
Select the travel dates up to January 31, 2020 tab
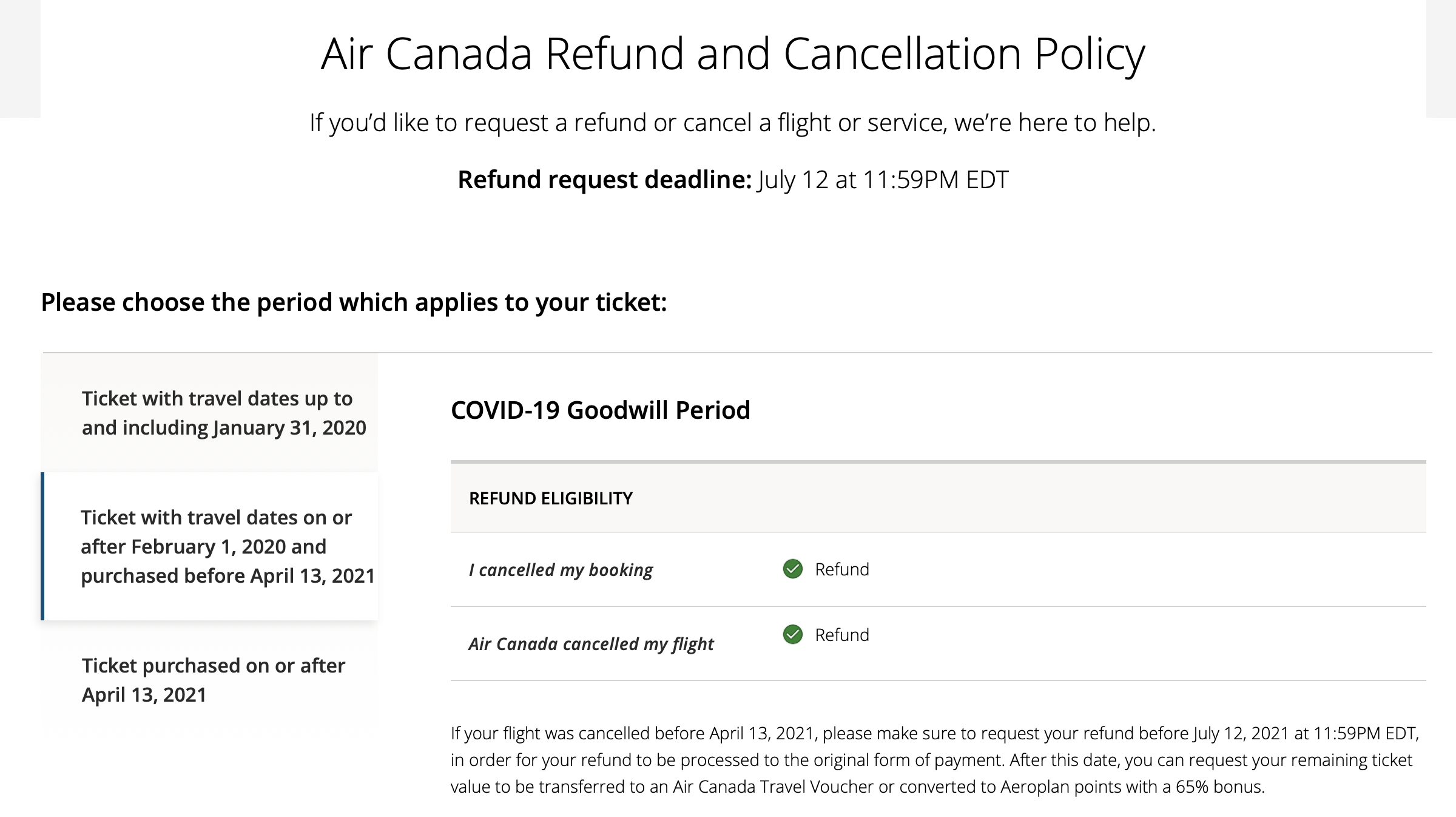point(223,413)
